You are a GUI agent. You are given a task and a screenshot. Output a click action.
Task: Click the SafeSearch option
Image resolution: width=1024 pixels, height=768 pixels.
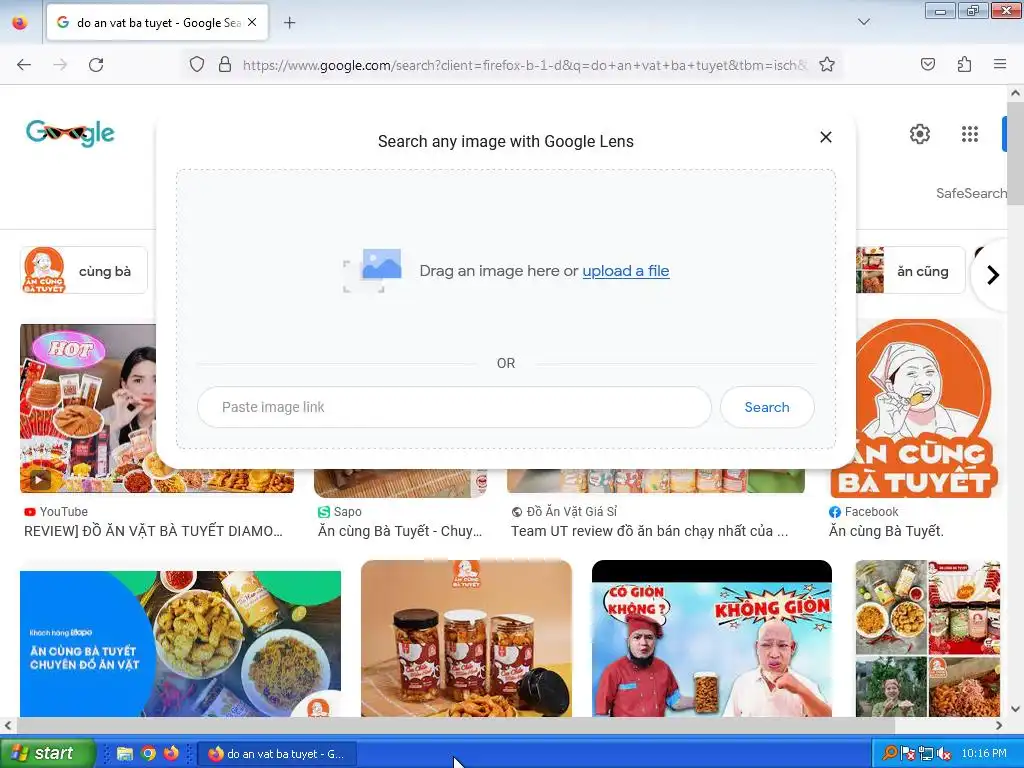pyautogui.click(x=971, y=193)
